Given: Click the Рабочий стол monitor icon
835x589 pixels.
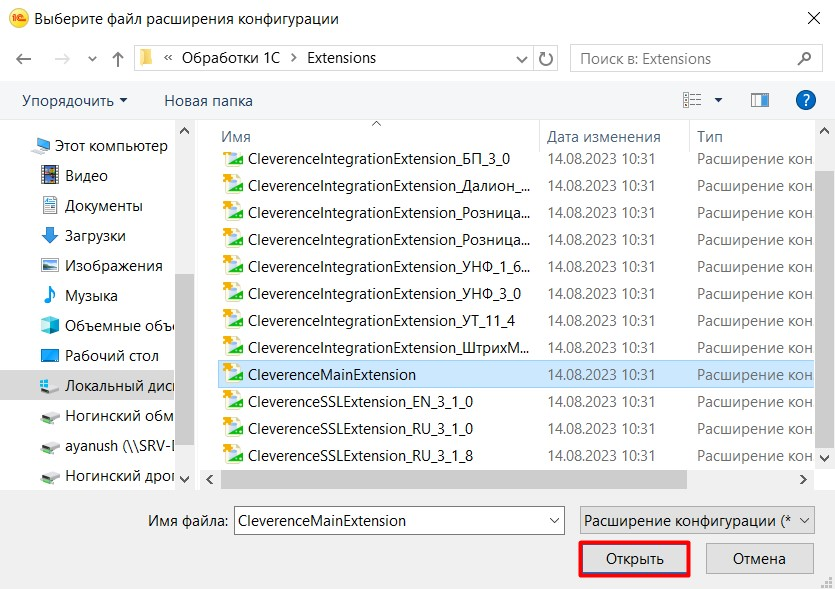Looking at the screenshot, I should tap(50, 355).
